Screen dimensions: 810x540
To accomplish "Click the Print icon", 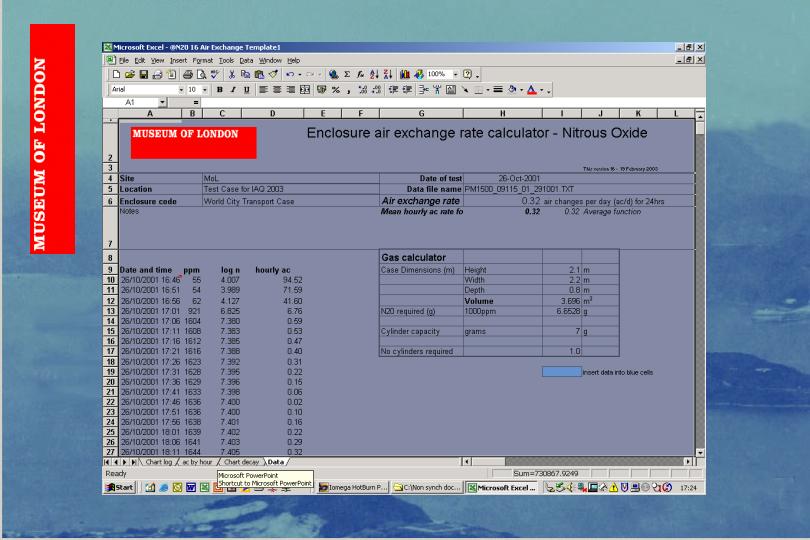I will 188,75.
